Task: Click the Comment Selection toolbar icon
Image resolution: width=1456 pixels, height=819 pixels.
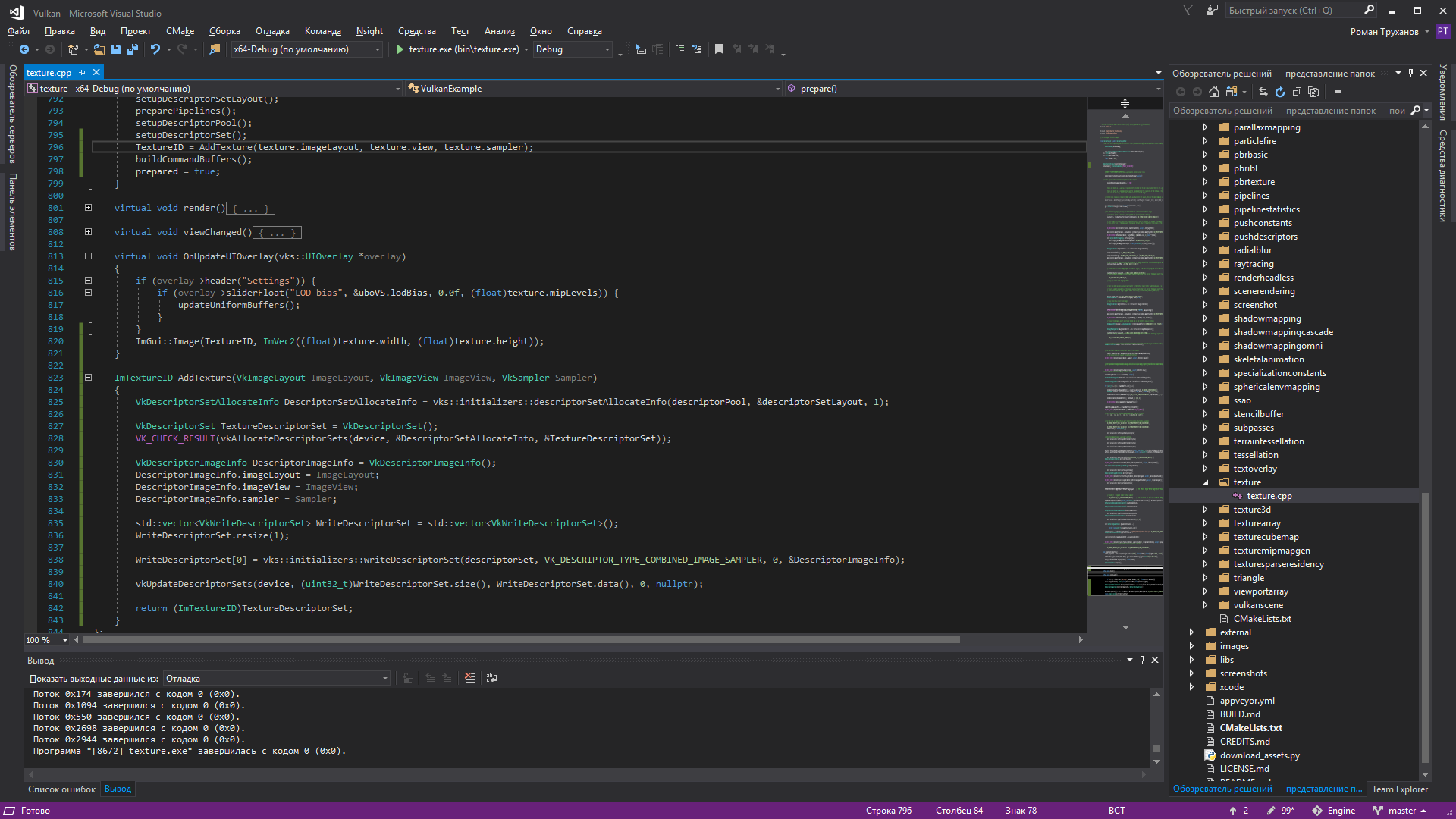Action: coord(680,49)
